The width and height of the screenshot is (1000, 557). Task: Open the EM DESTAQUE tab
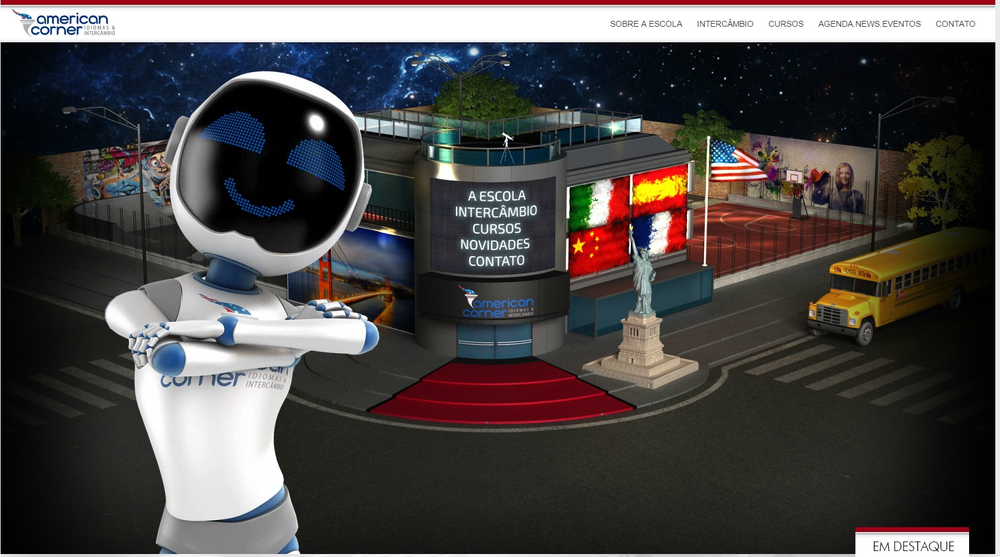pyautogui.click(x=913, y=544)
